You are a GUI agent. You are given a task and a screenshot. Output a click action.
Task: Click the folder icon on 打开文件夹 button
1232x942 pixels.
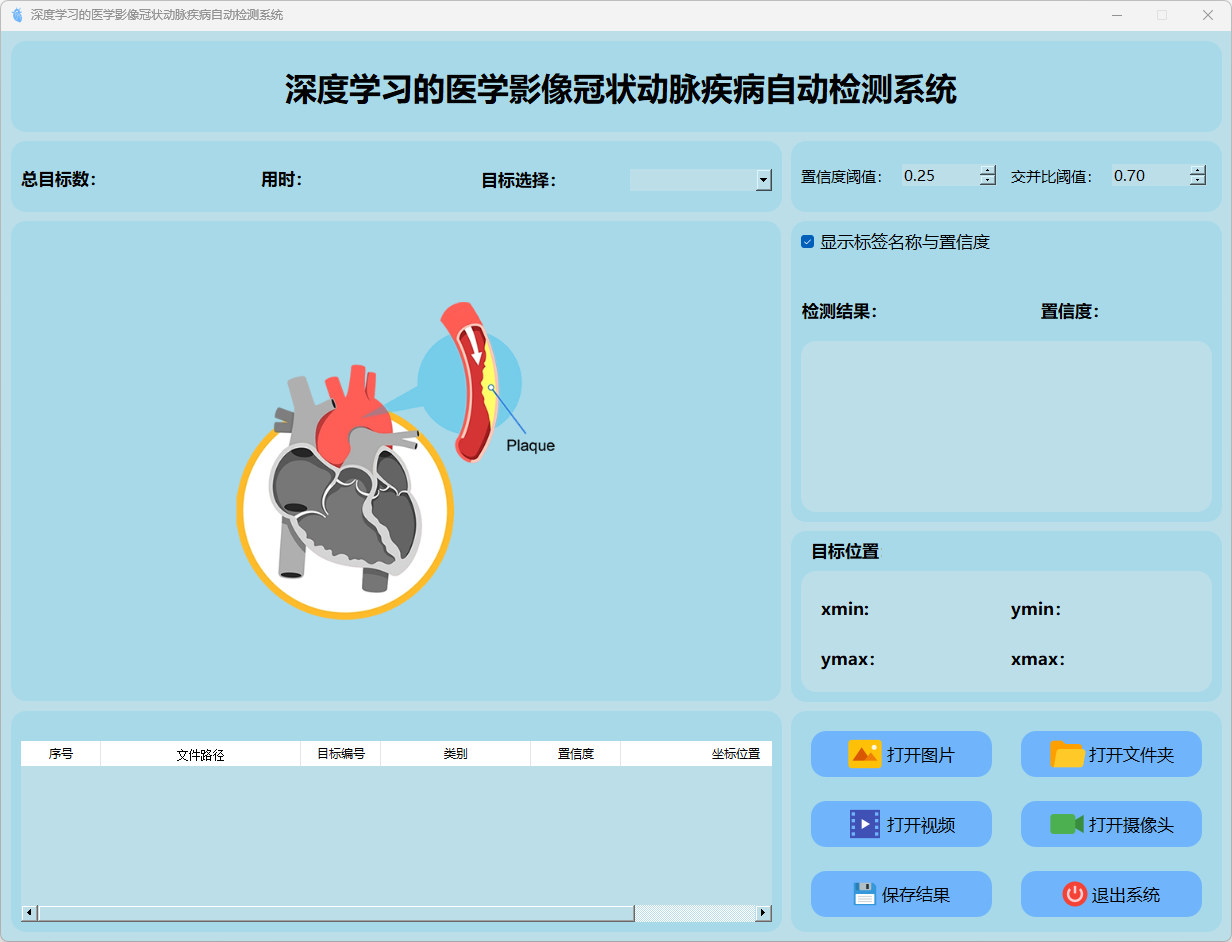click(1067, 754)
